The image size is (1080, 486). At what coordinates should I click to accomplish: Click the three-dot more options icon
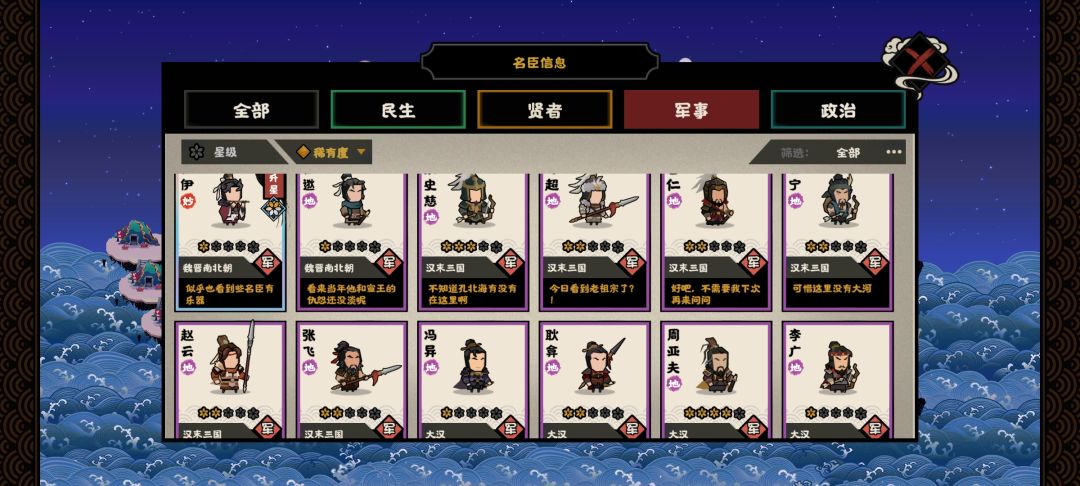pyautogui.click(x=894, y=152)
